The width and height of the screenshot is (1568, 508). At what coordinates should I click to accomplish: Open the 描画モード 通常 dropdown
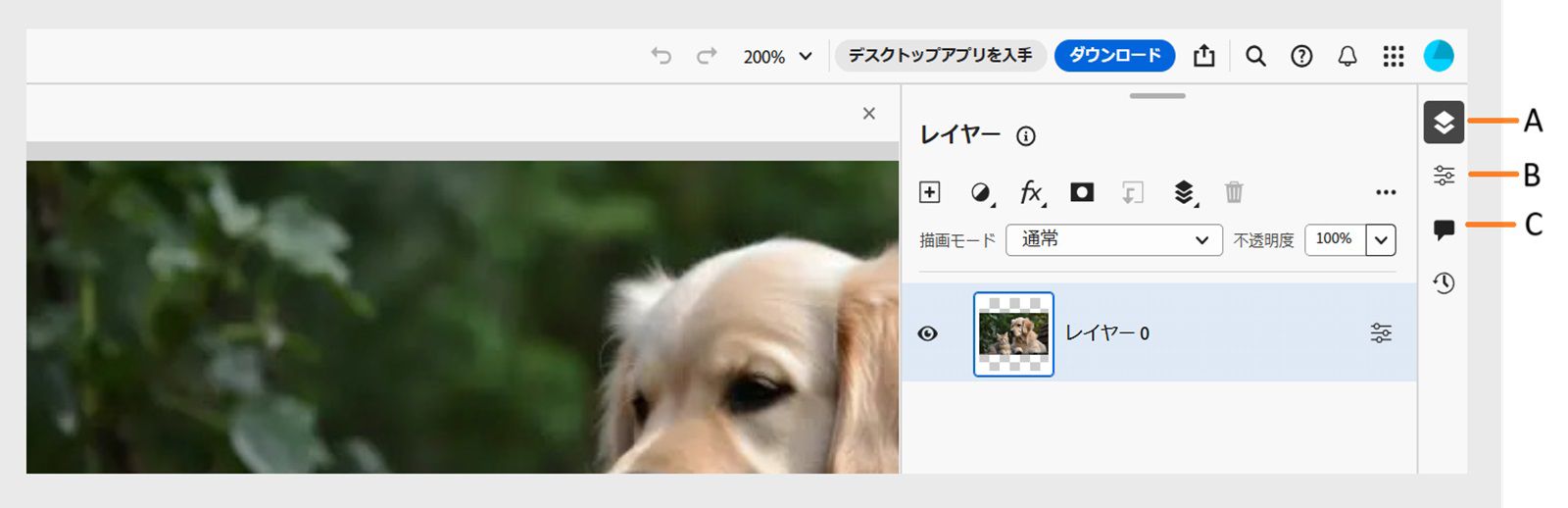pyautogui.click(x=1114, y=239)
